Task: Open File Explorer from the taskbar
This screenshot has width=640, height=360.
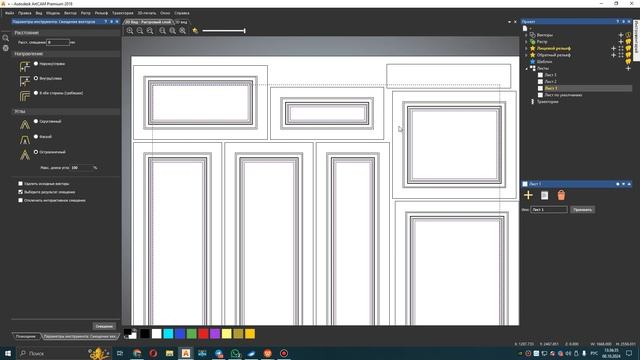Action: tap(169, 353)
